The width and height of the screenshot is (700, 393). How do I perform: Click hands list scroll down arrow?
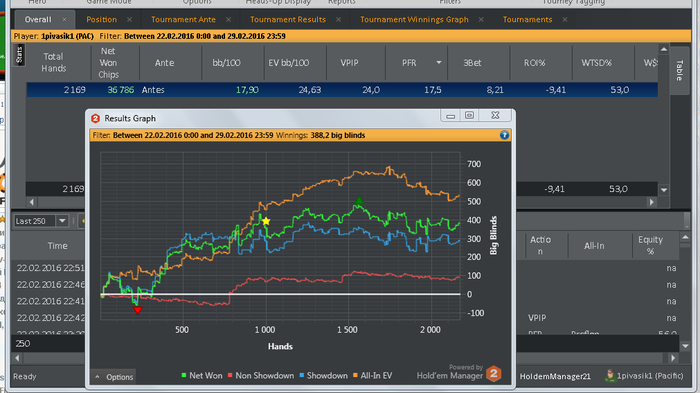(685, 346)
